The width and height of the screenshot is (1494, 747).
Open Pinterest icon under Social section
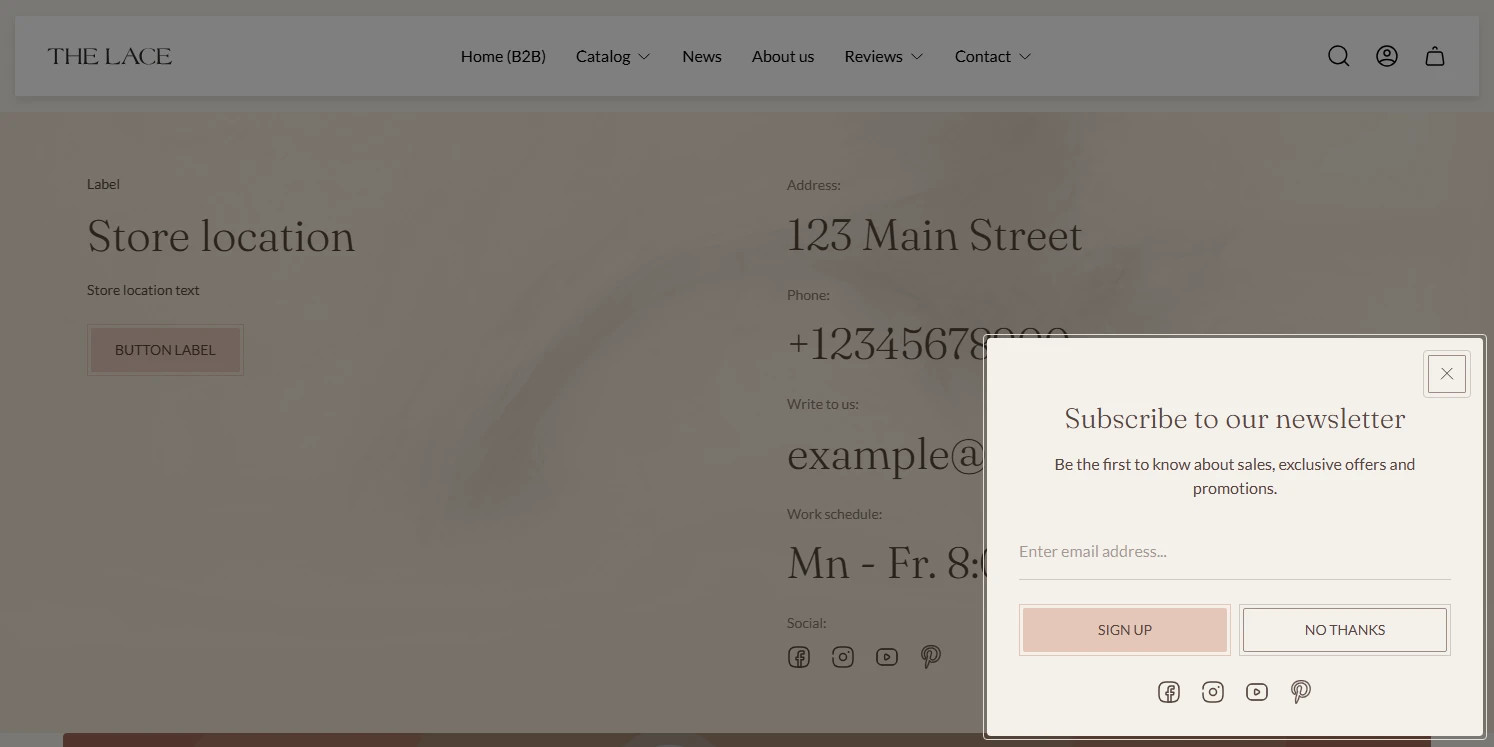pos(931,657)
